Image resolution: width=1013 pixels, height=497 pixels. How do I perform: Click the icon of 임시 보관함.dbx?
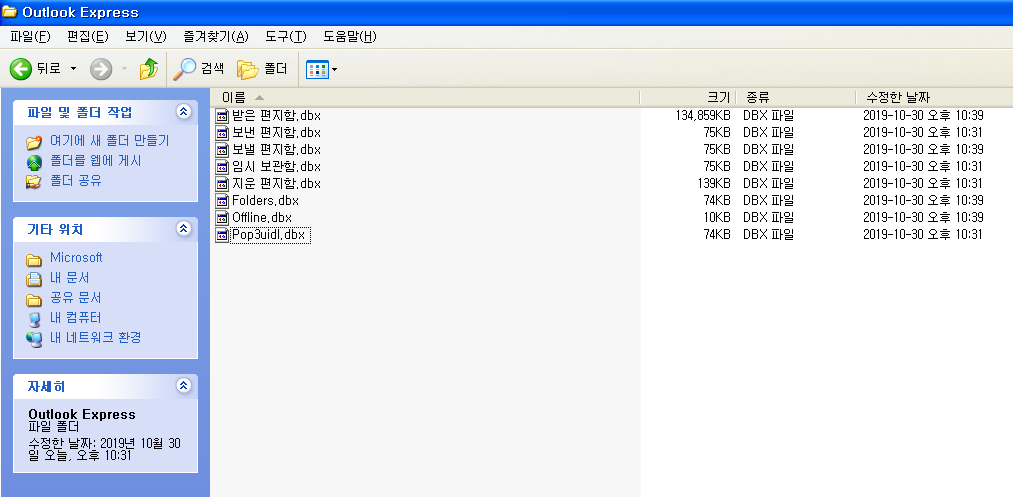point(222,167)
